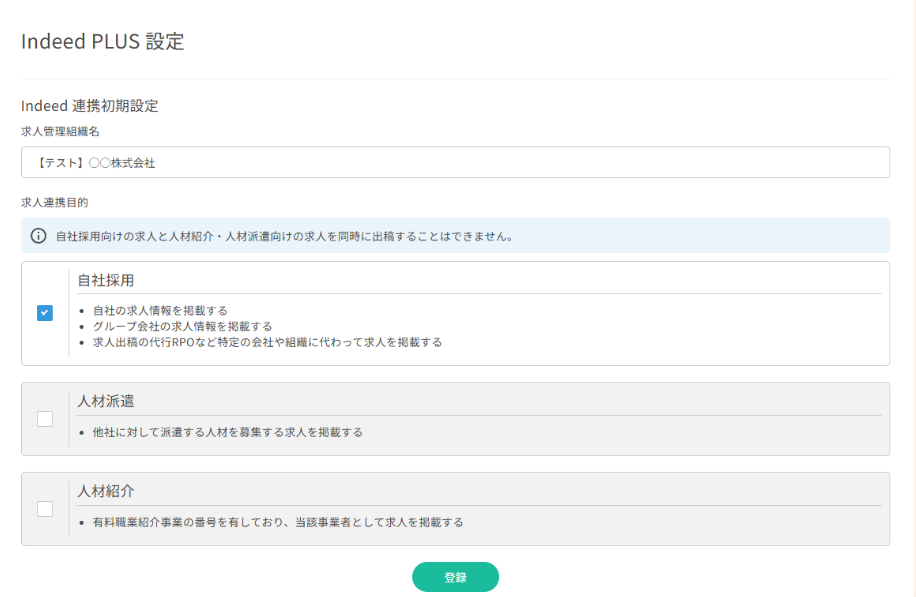Click the Indeed PLUS 設定 page title
This screenshot has width=916, height=597.
click(103, 42)
